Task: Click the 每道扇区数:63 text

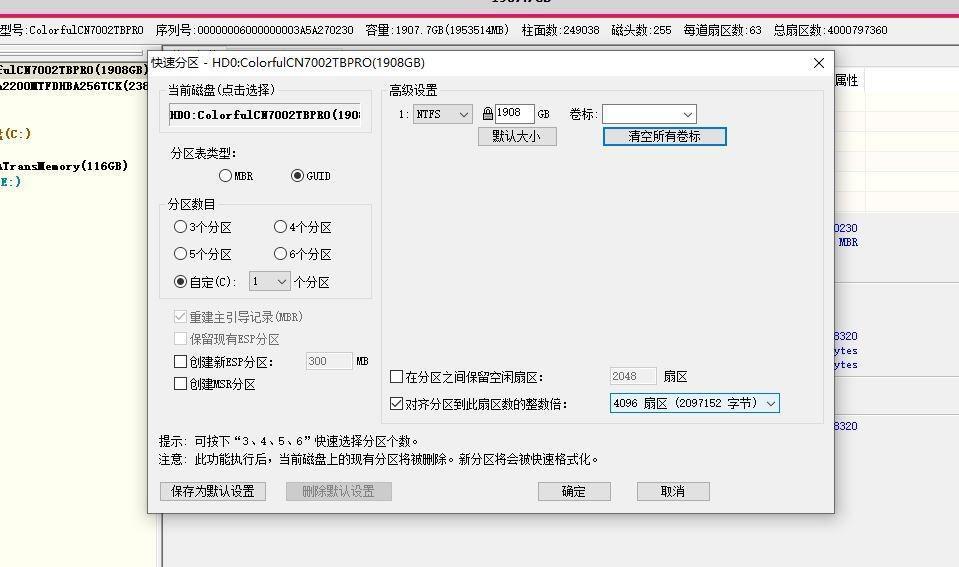Action: [x=722, y=30]
